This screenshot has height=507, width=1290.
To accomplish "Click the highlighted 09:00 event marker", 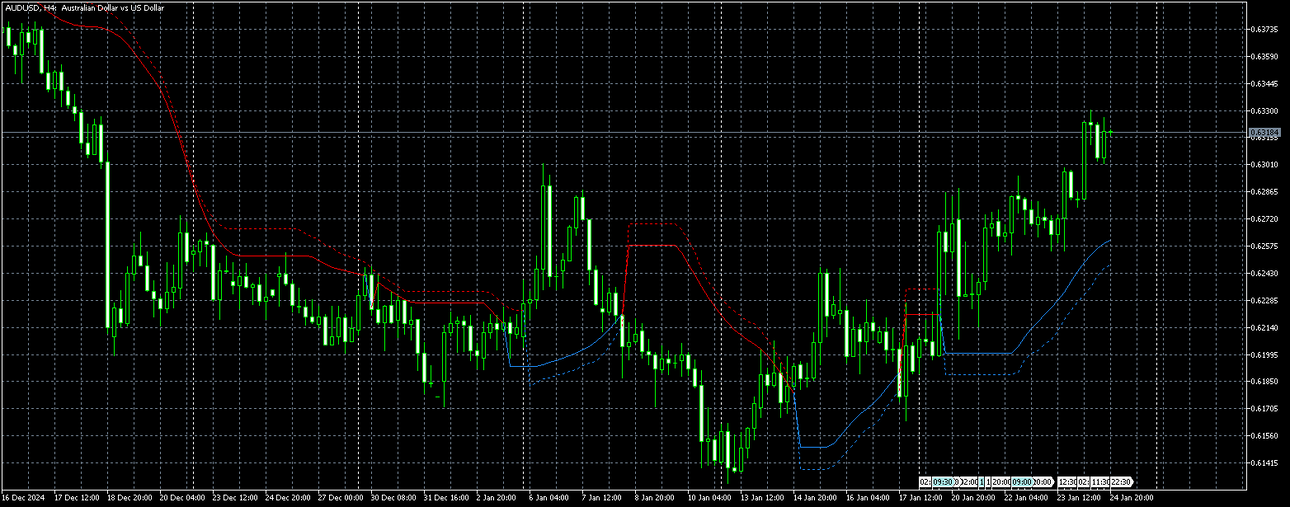I will click(x=1022, y=482).
